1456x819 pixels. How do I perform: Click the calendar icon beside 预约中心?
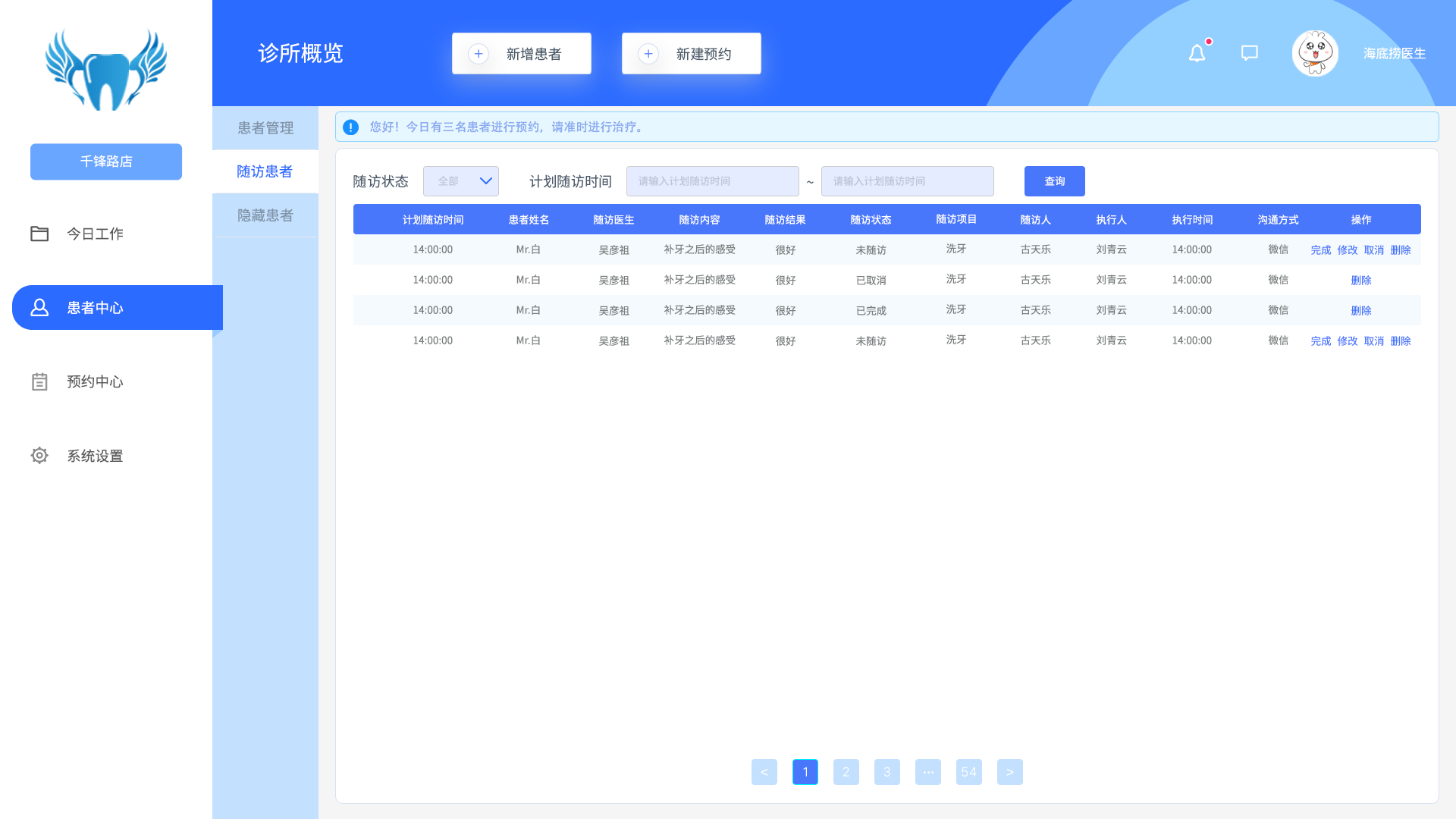pyautogui.click(x=39, y=381)
